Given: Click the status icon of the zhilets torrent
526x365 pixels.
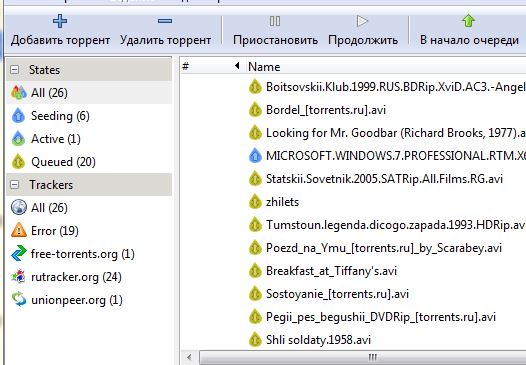Looking at the screenshot, I should [x=255, y=202].
